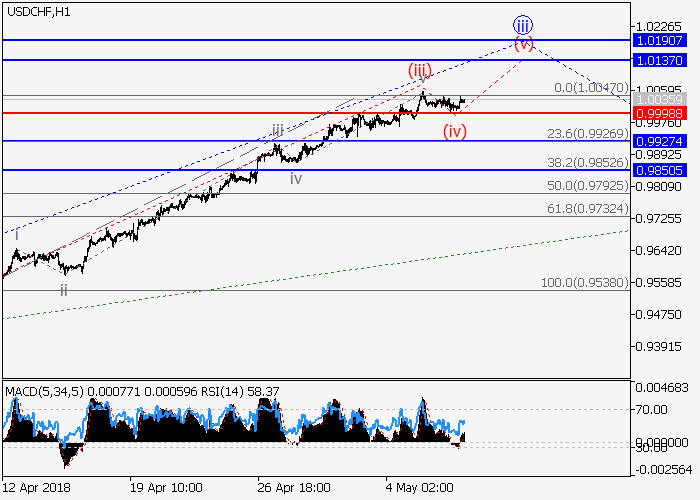Viewport: 700px width, 500px height.
Task: Select the Fibonacci 100.0(0.95380) label
Action: 584,283
